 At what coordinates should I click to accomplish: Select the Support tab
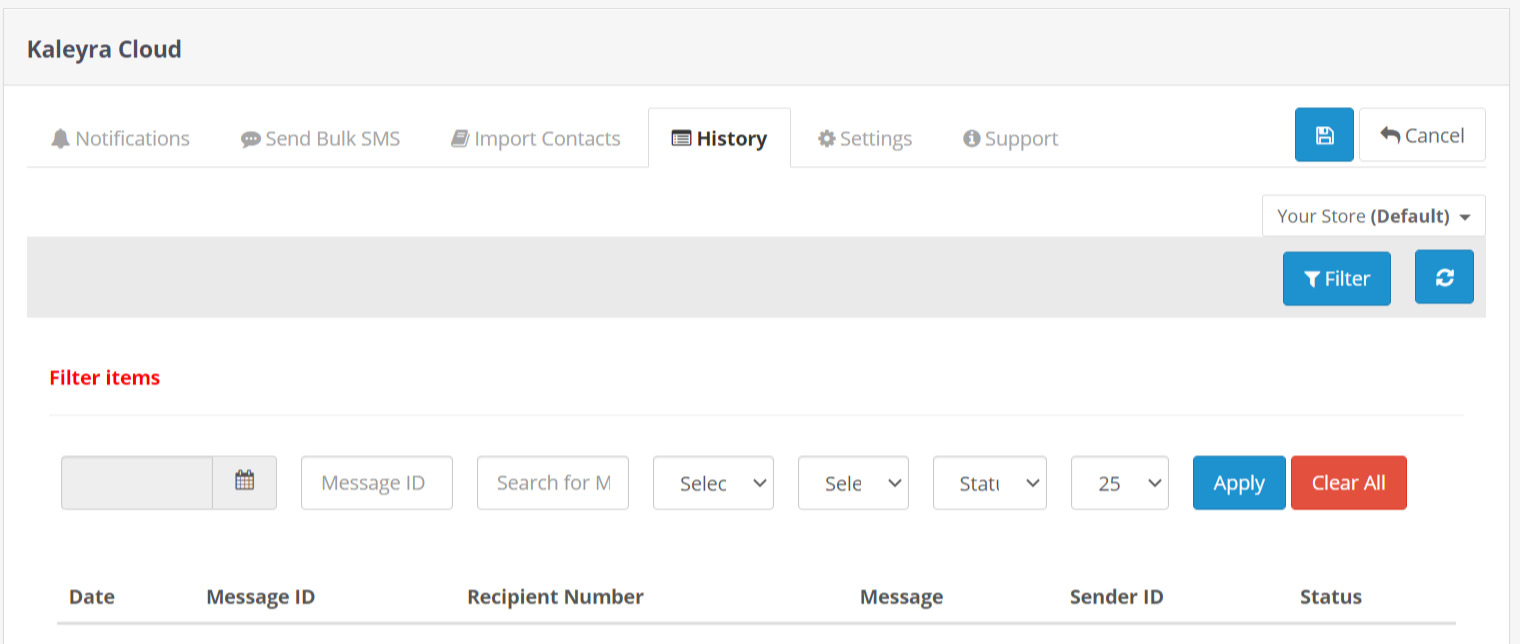(x=1010, y=138)
